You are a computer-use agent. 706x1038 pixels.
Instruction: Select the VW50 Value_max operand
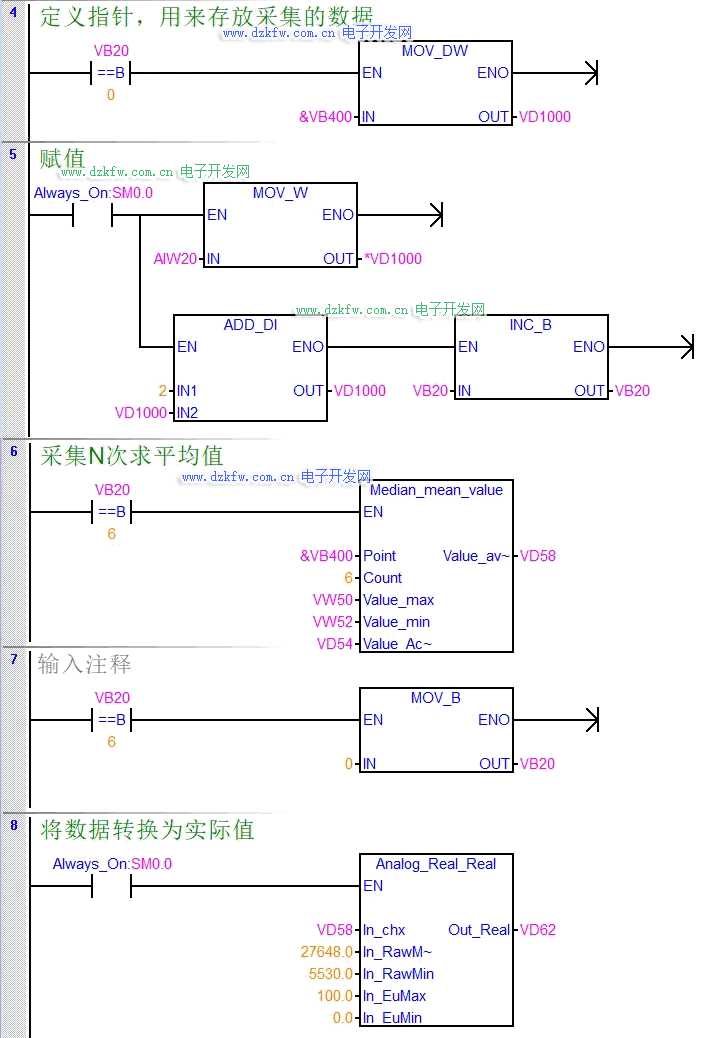(x=333, y=600)
